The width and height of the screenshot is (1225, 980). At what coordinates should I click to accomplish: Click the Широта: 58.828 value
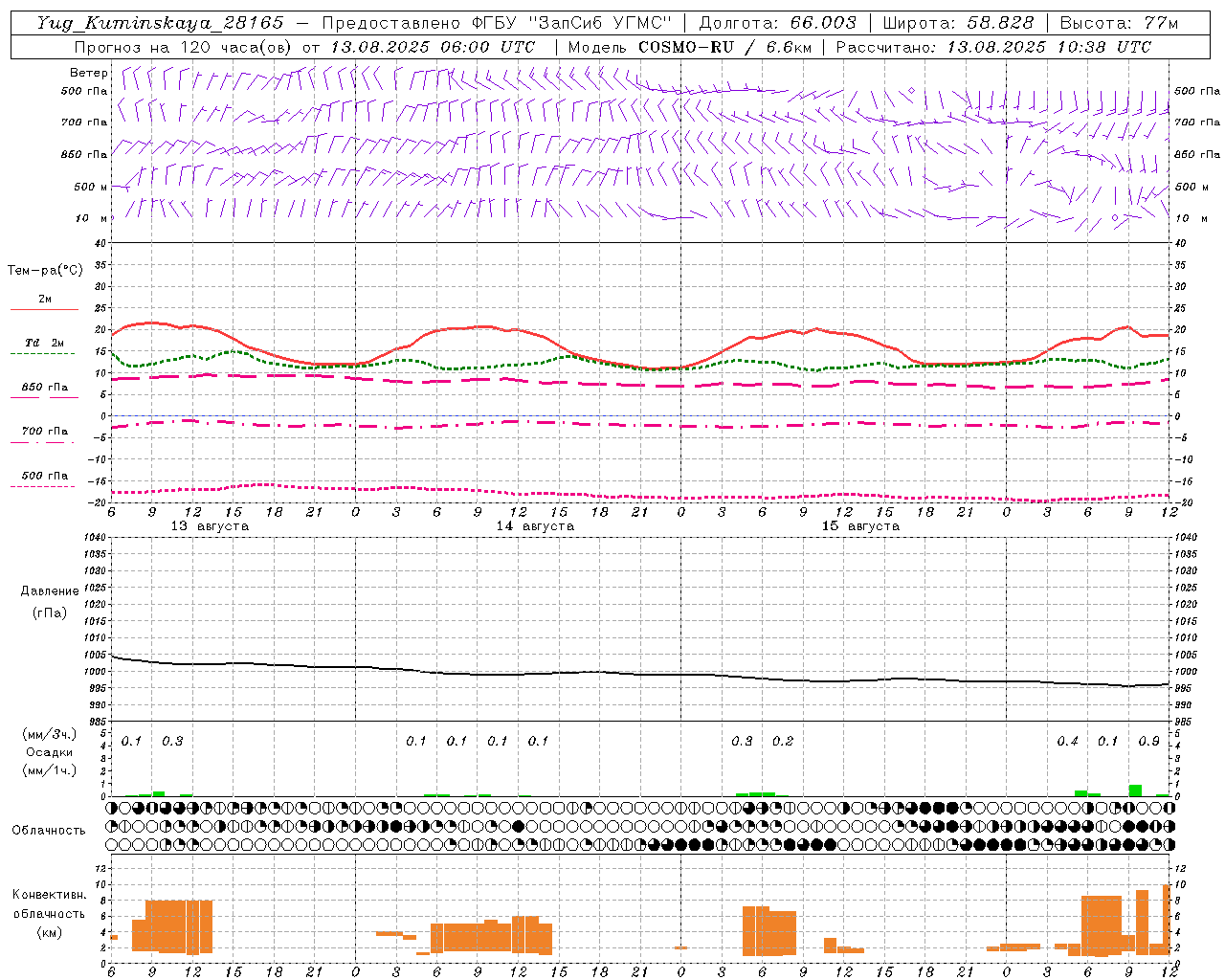click(x=958, y=23)
